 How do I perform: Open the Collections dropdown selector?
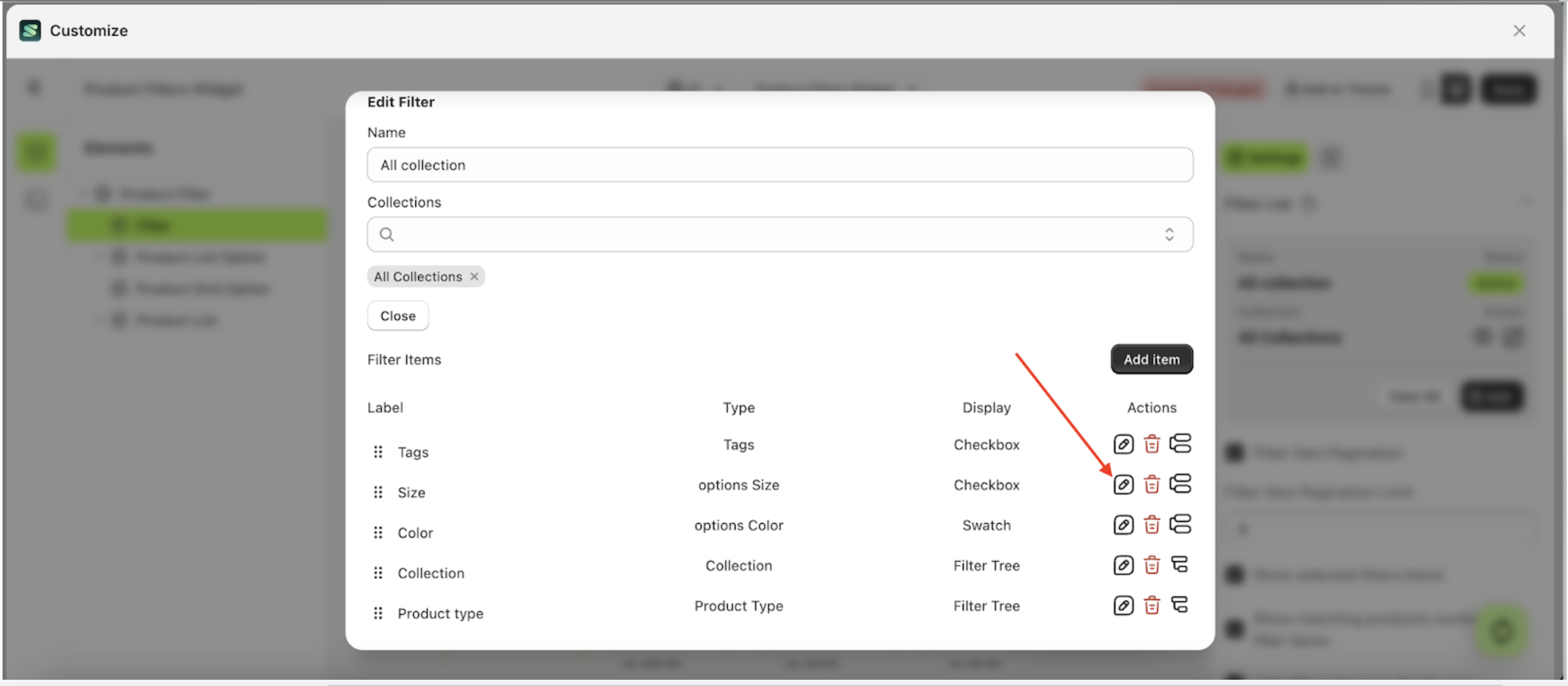pos(1171,234)
